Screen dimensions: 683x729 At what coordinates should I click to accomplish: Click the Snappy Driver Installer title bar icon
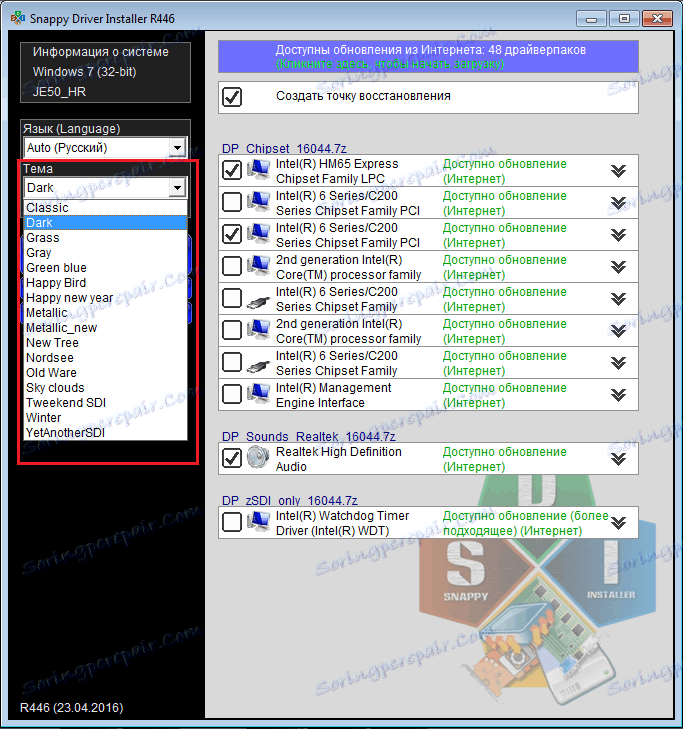click(18, 19)
